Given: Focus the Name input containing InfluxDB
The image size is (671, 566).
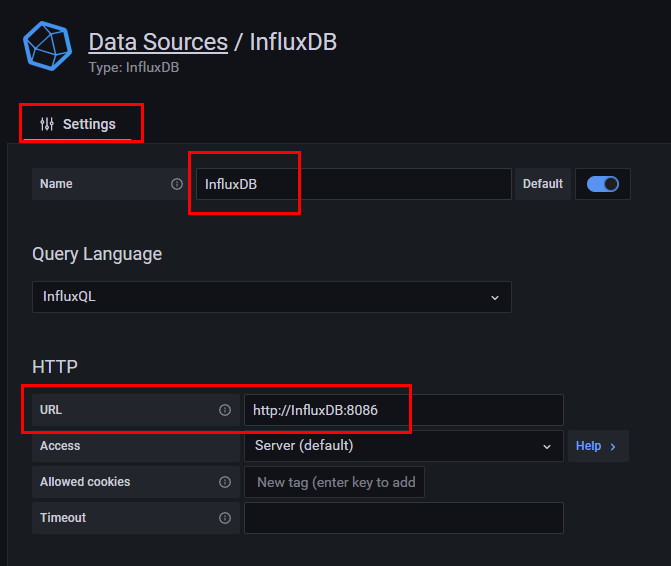Looking at the screenshot, I should pyautogui.click(x=353, y=184).
